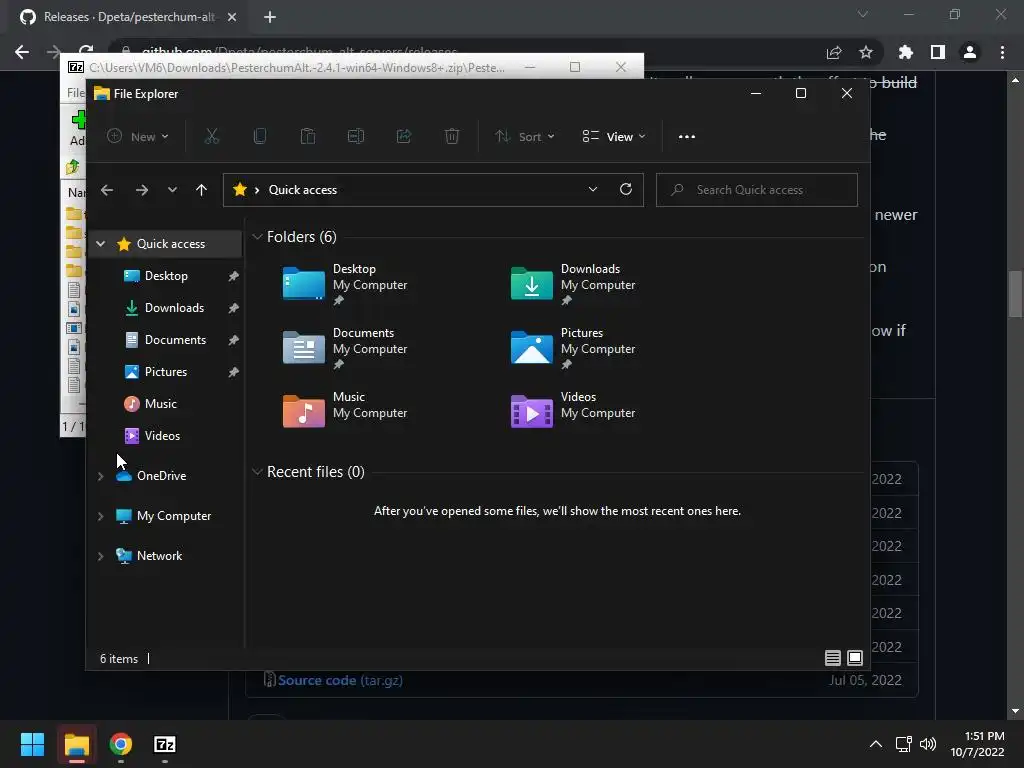The width and height of the screenshot is (1024, 768).
Task: Click the Search Quick access field
Action: click(x=756, y=190)
